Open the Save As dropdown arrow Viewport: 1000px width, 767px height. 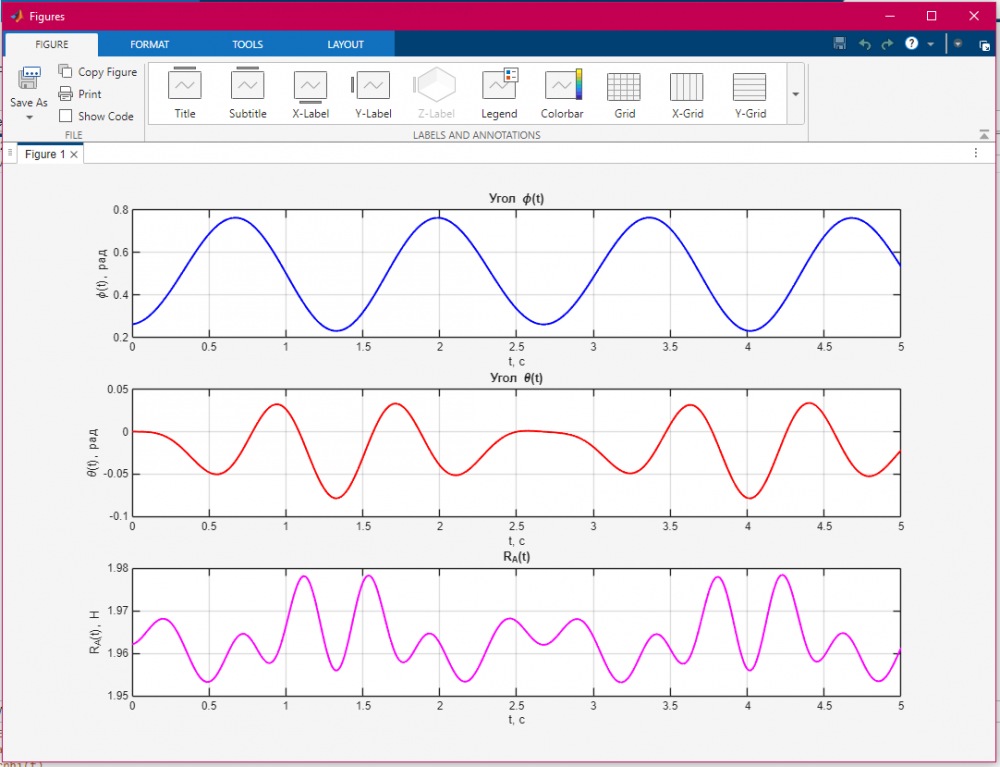pyautogui.click(x=29, y=117)
